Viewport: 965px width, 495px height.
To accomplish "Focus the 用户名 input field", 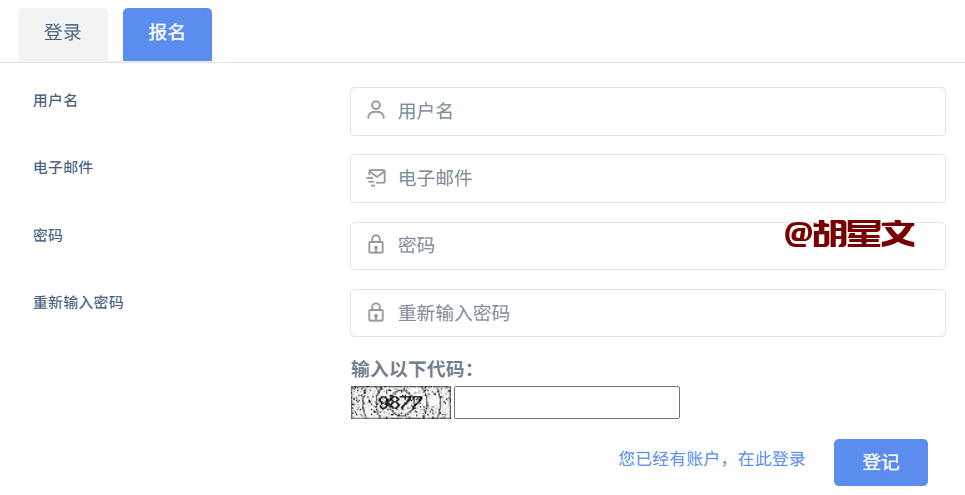I will click(660, 111).
